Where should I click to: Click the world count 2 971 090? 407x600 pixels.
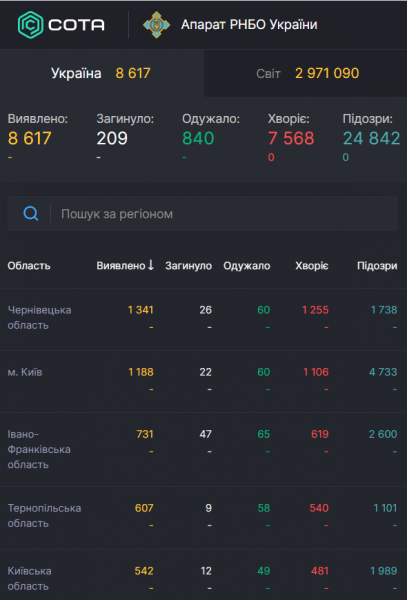click(x=327, y=73)
